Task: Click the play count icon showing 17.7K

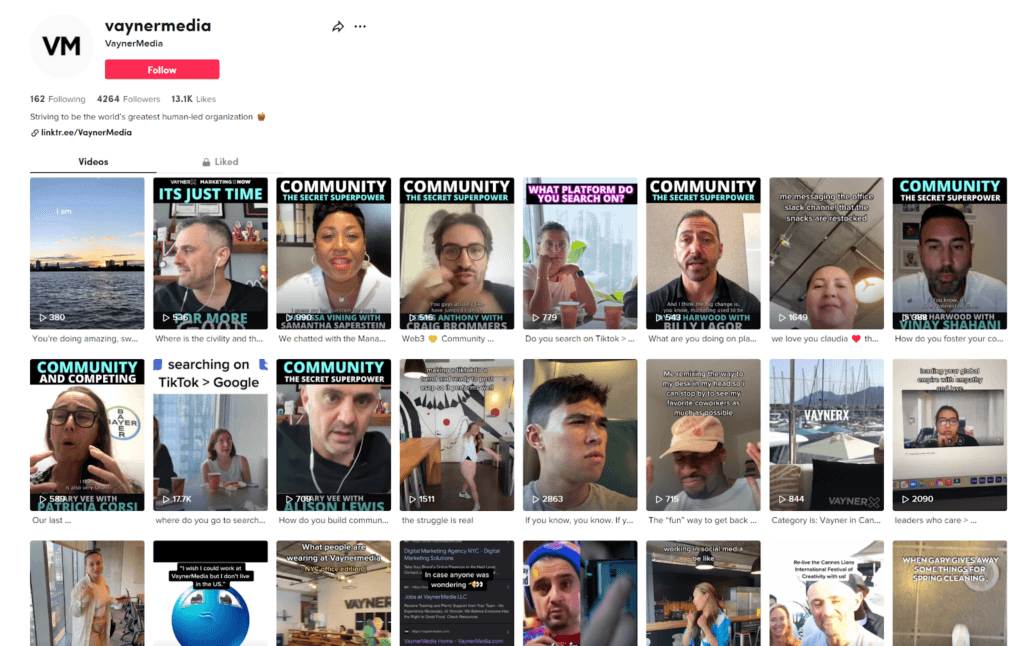Action: tap(166, 499)
